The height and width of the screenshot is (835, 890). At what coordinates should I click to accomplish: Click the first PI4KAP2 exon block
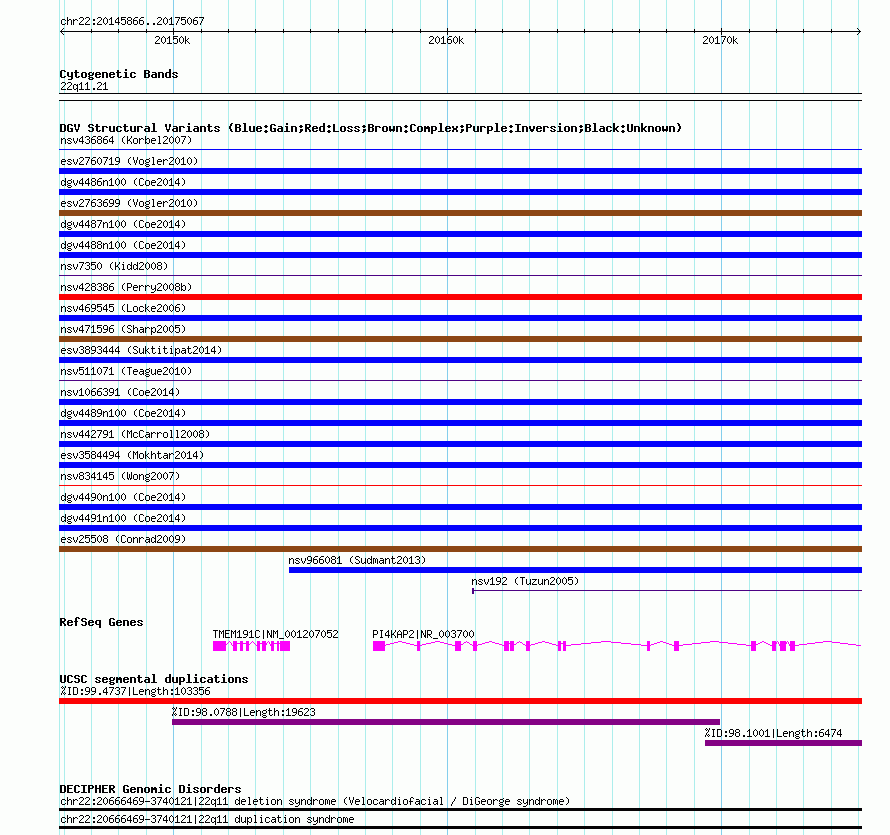tap(379, 646)
